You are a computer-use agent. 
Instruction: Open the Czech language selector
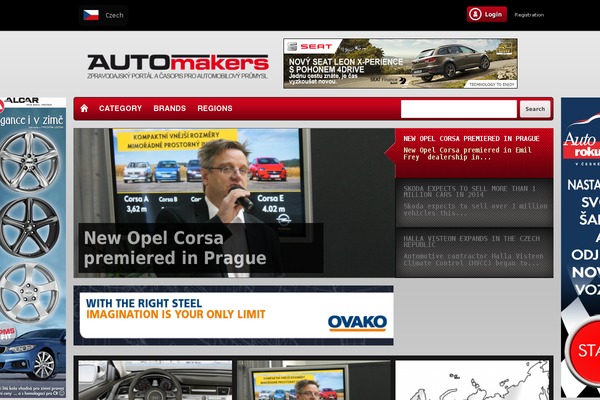pyautogui.click(x=103, y=15)
